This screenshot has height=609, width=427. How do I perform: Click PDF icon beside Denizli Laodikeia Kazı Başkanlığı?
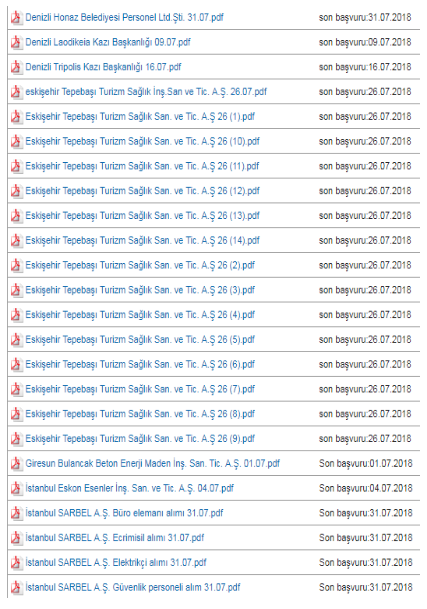[16, 42]
